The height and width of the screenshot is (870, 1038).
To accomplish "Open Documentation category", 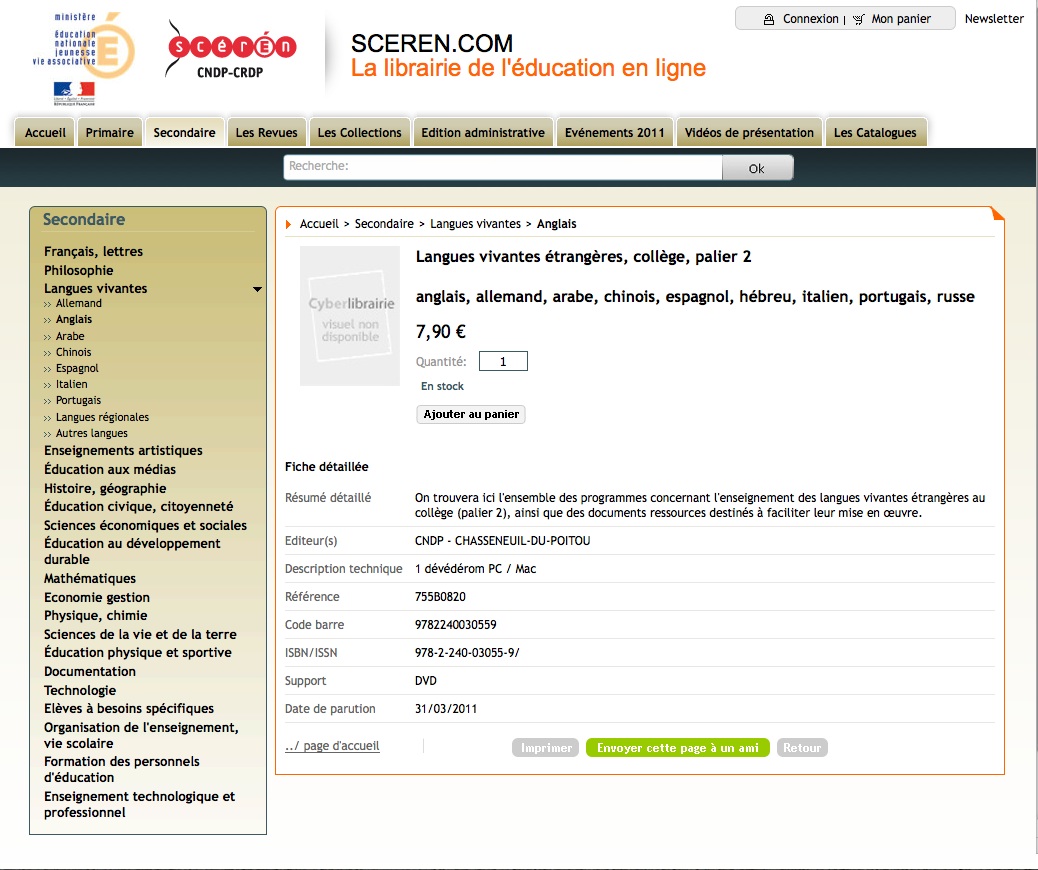I will [90, 671].
